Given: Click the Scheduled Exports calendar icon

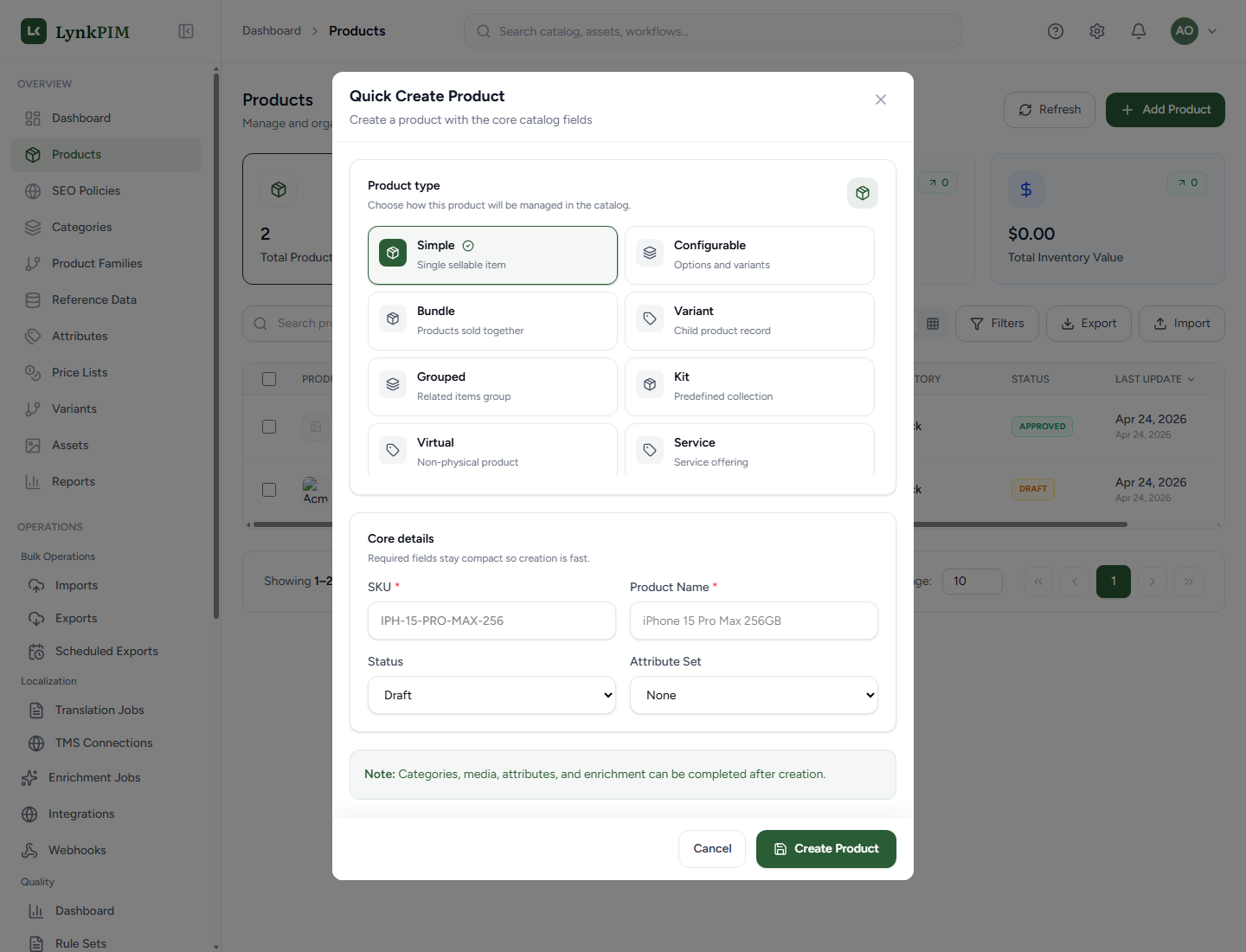Looking at the screenshot, I should 36,652.
